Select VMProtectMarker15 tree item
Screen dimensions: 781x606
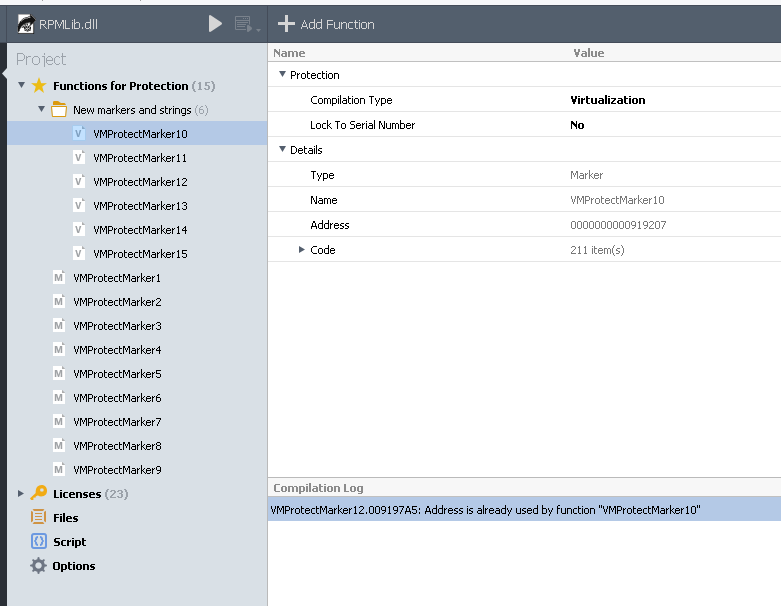[x=140, y=253]
